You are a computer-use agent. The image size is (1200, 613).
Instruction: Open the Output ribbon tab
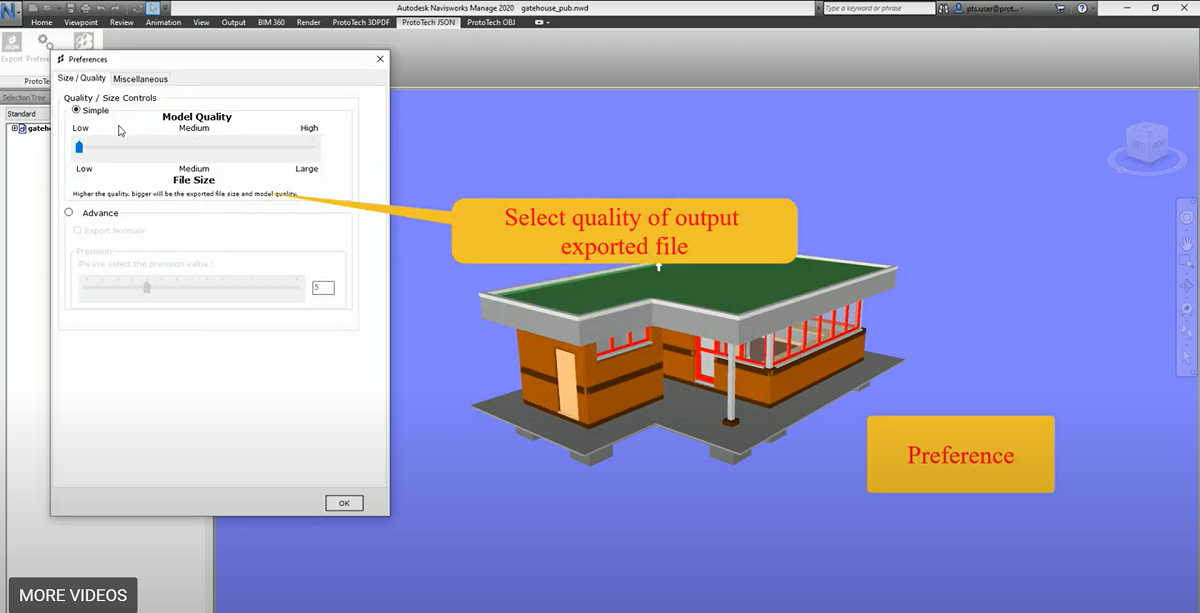[233, 22]
